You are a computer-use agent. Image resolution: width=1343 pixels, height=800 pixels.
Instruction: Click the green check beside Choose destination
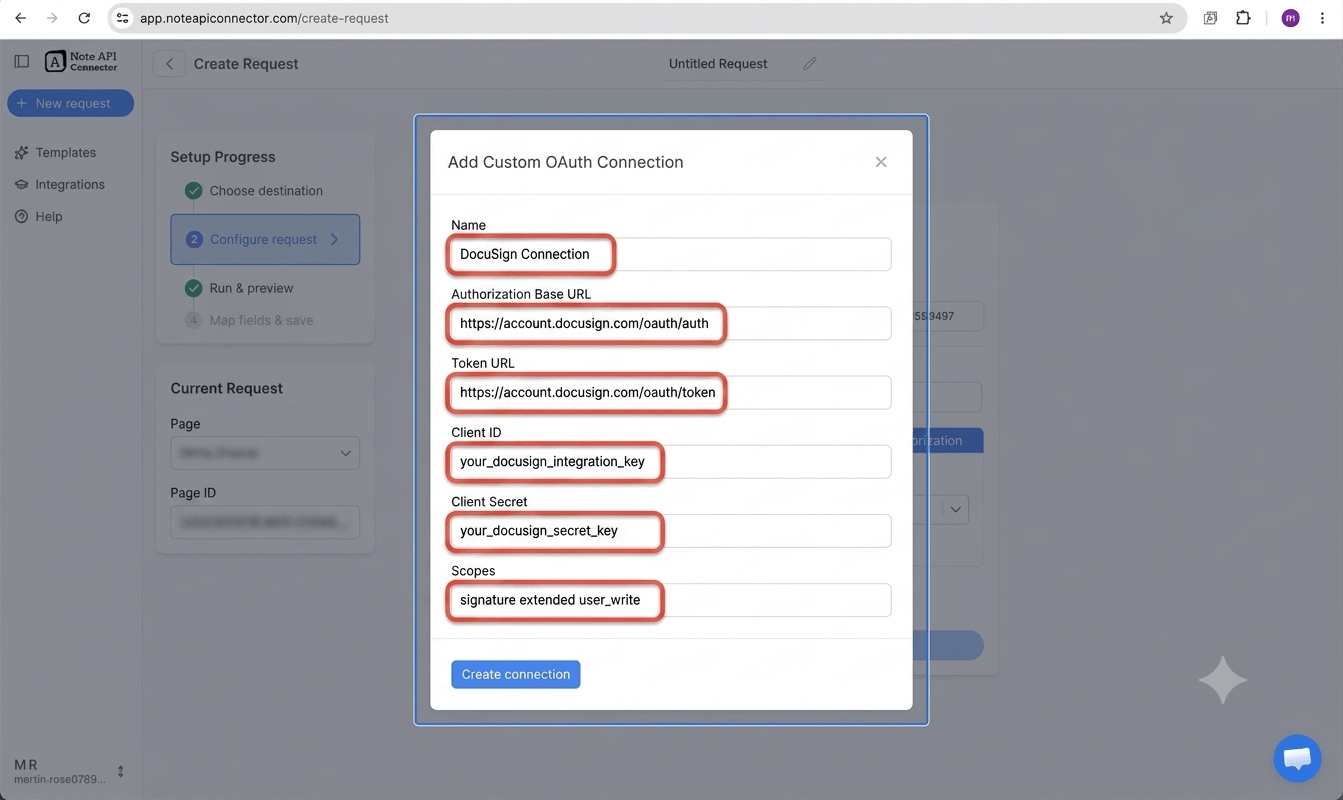pos(193,191)
